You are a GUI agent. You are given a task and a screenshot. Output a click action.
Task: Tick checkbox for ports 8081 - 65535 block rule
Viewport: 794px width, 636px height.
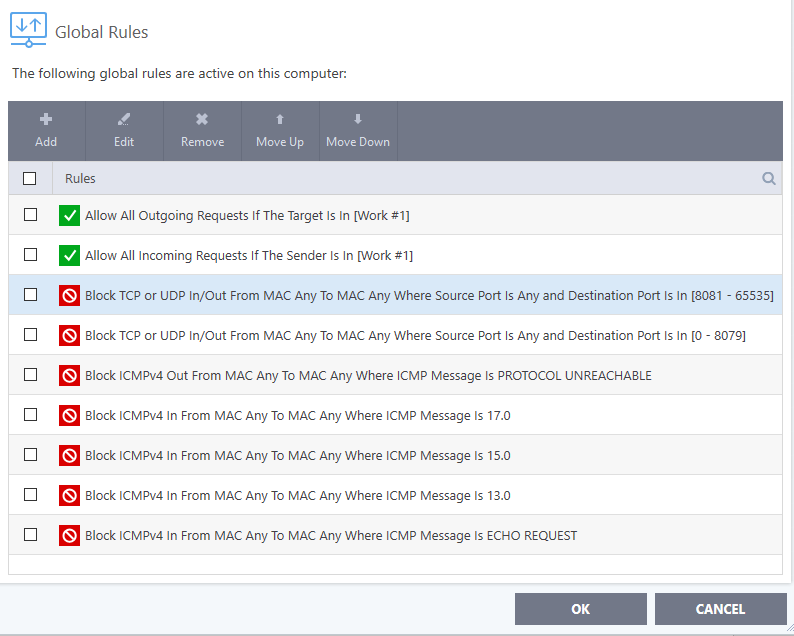[30, 295]
